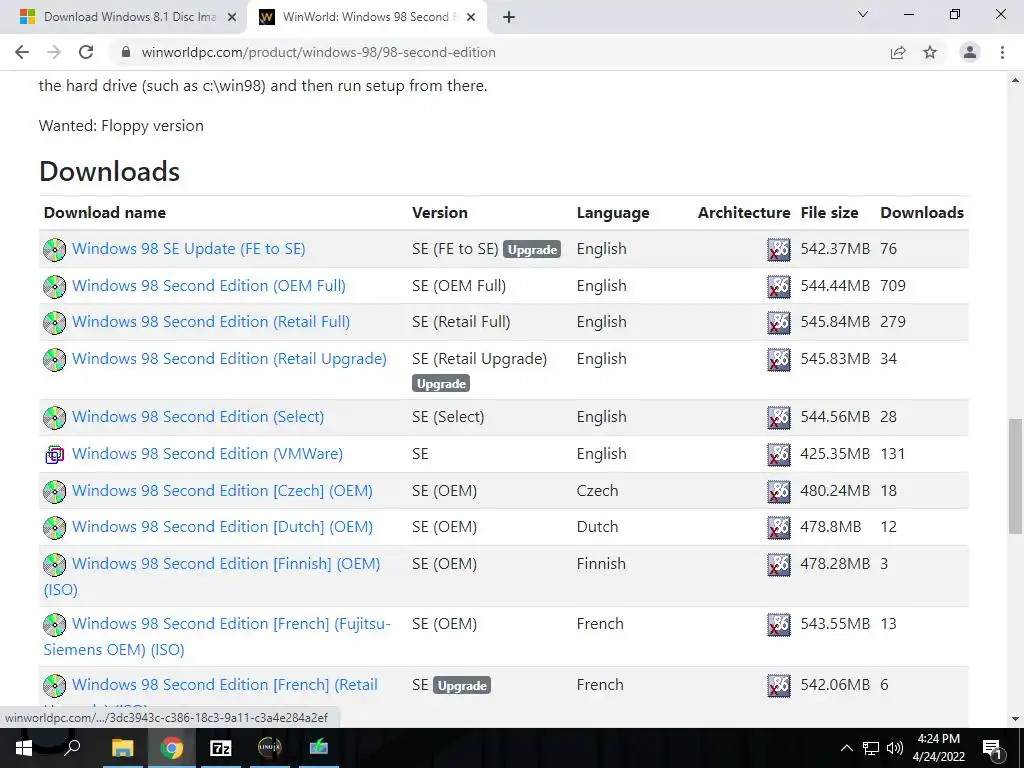Open Windows 98 Second Edition (Retail Upgrade)

tap(229, 359)
